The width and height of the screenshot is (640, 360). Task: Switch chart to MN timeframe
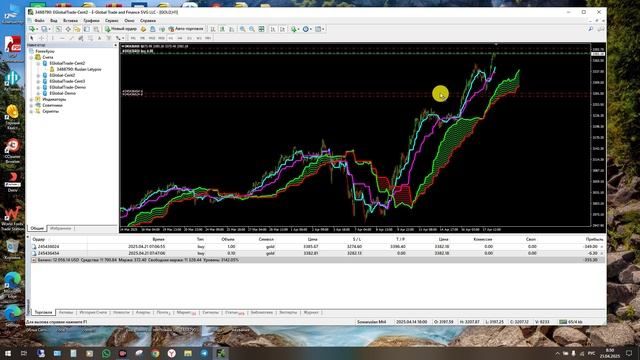pos(208,38)
